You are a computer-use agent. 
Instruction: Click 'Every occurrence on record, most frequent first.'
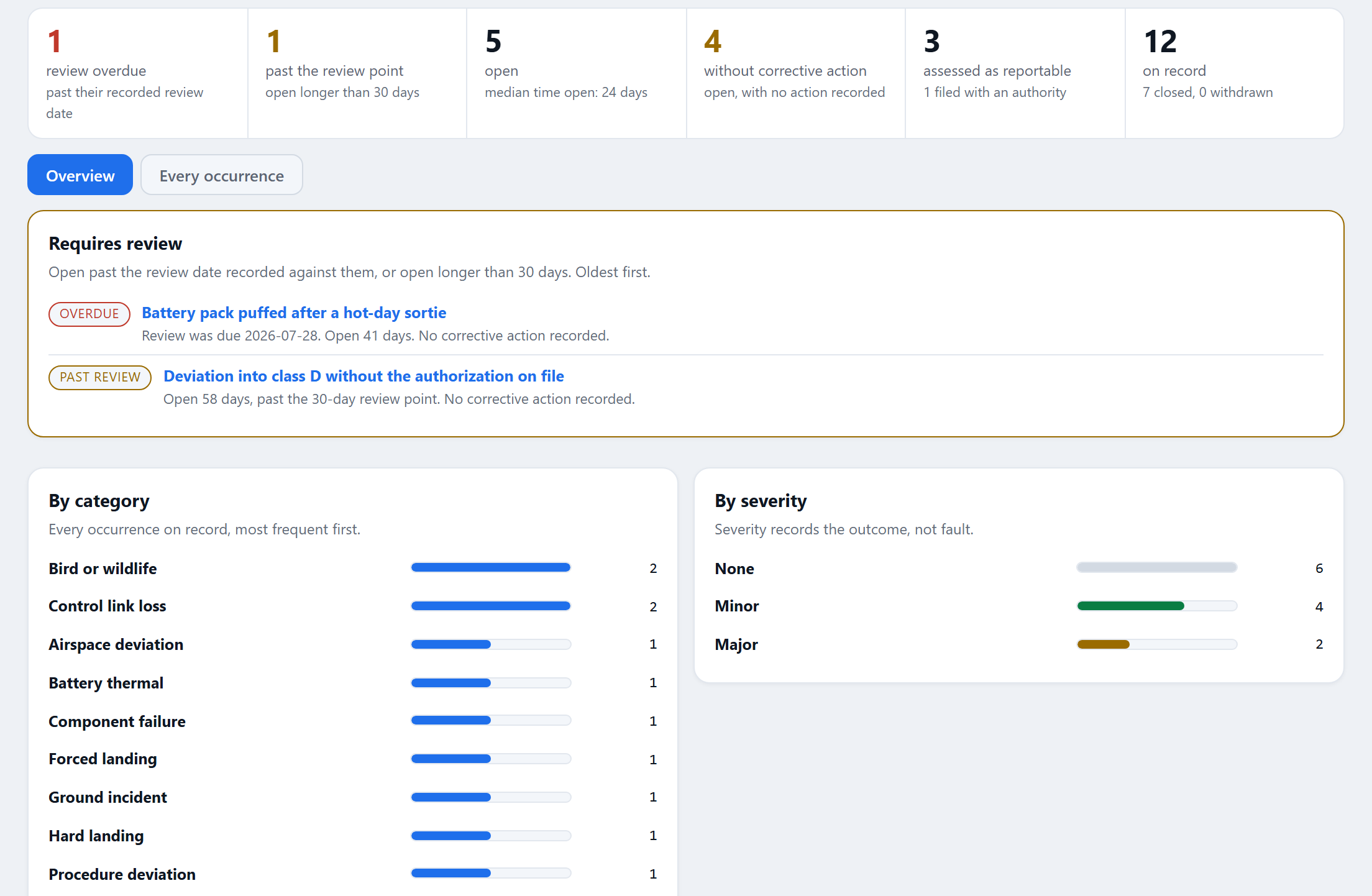(x=204, y=529)
